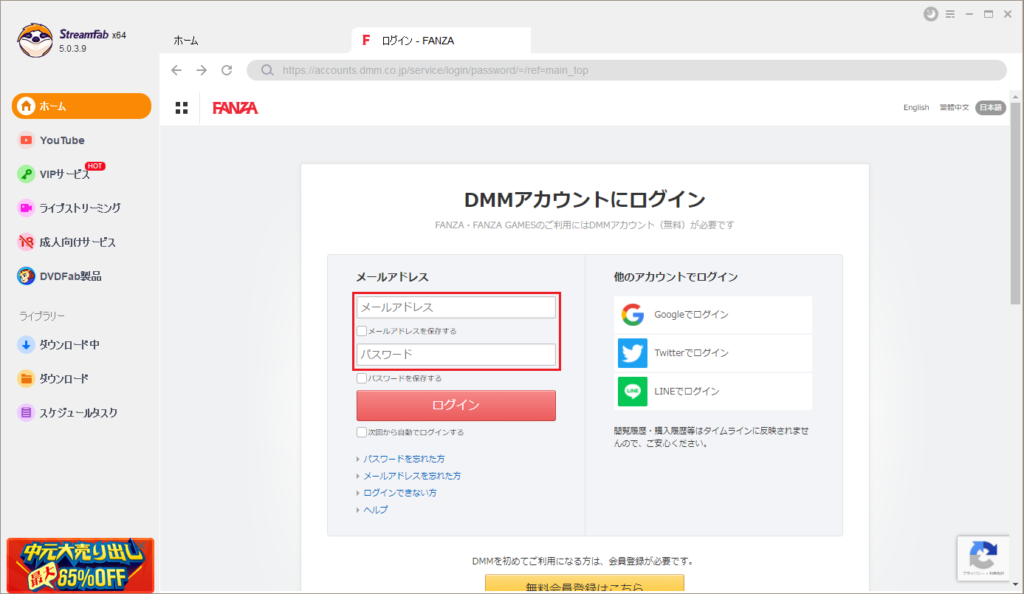The height and width of the screenshot is (594, 1024).
Task: Select the 日本語 language pill
Action: (991, 108)
